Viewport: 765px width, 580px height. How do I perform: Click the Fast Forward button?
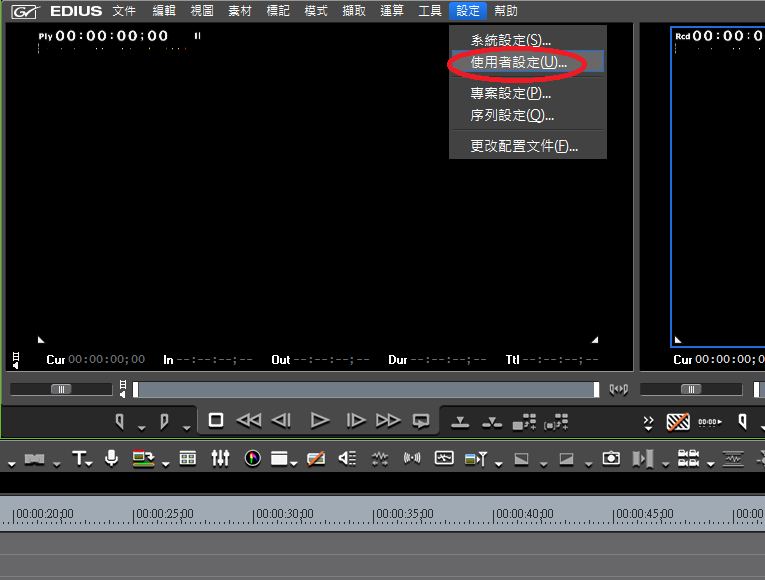(x=388, y=421)
